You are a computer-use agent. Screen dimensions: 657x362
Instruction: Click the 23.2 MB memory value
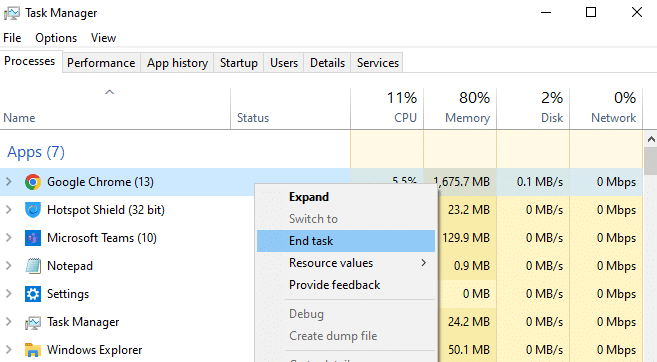tap(469, 210)
